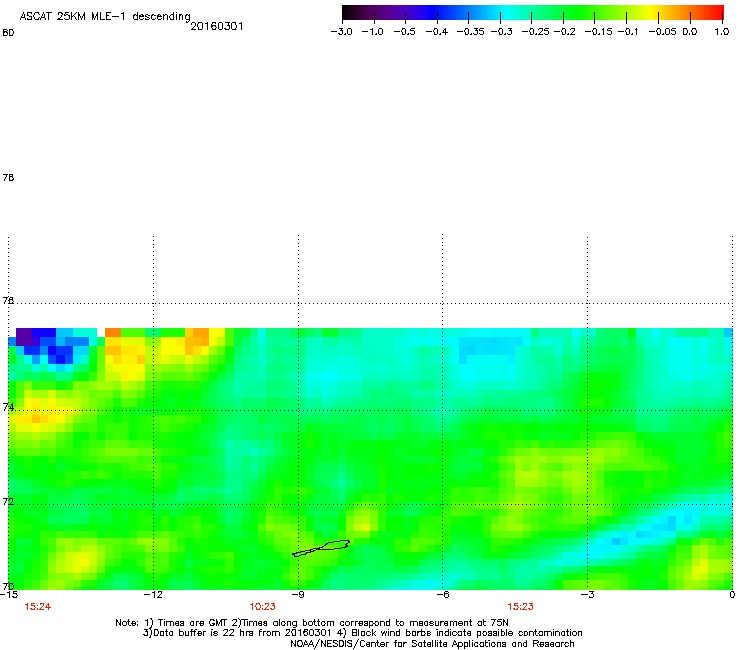This screenshot has height=650, width=740.
Task: Click the red 15:23 time label
Action: (x=521, y=607)
